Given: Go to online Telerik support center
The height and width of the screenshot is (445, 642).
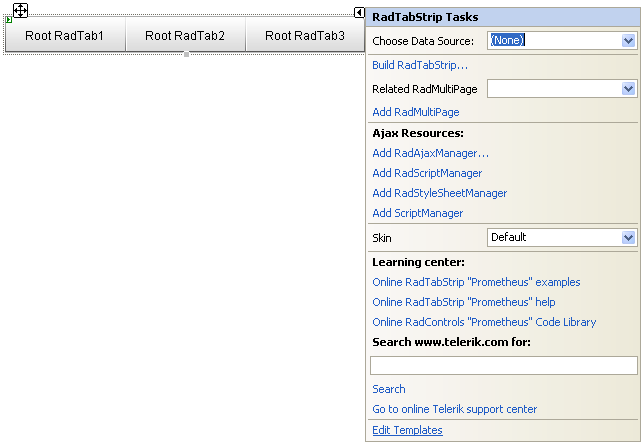Looking at the screenshot, I should (454, 409).
